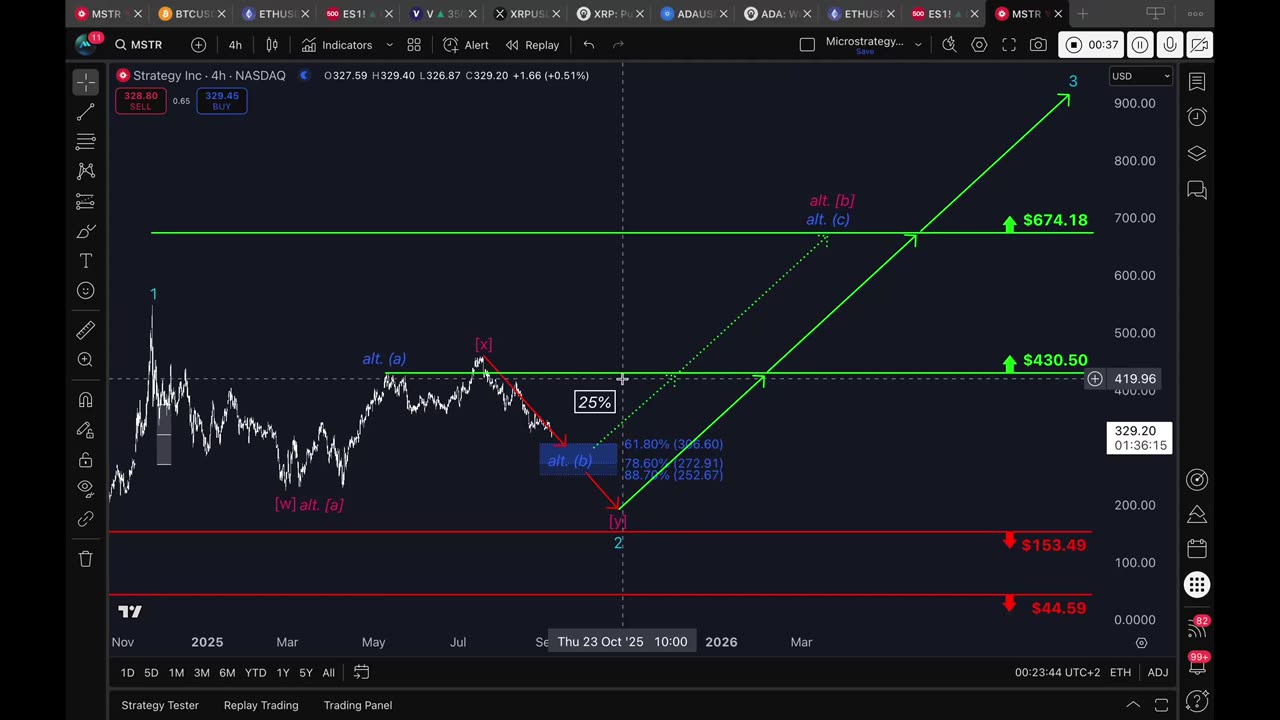Open the quick search icon

click(949, 45)
